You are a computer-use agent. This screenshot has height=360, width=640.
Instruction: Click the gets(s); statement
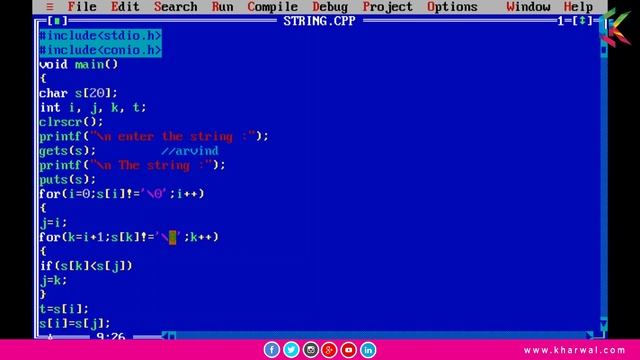pos(68,151)
